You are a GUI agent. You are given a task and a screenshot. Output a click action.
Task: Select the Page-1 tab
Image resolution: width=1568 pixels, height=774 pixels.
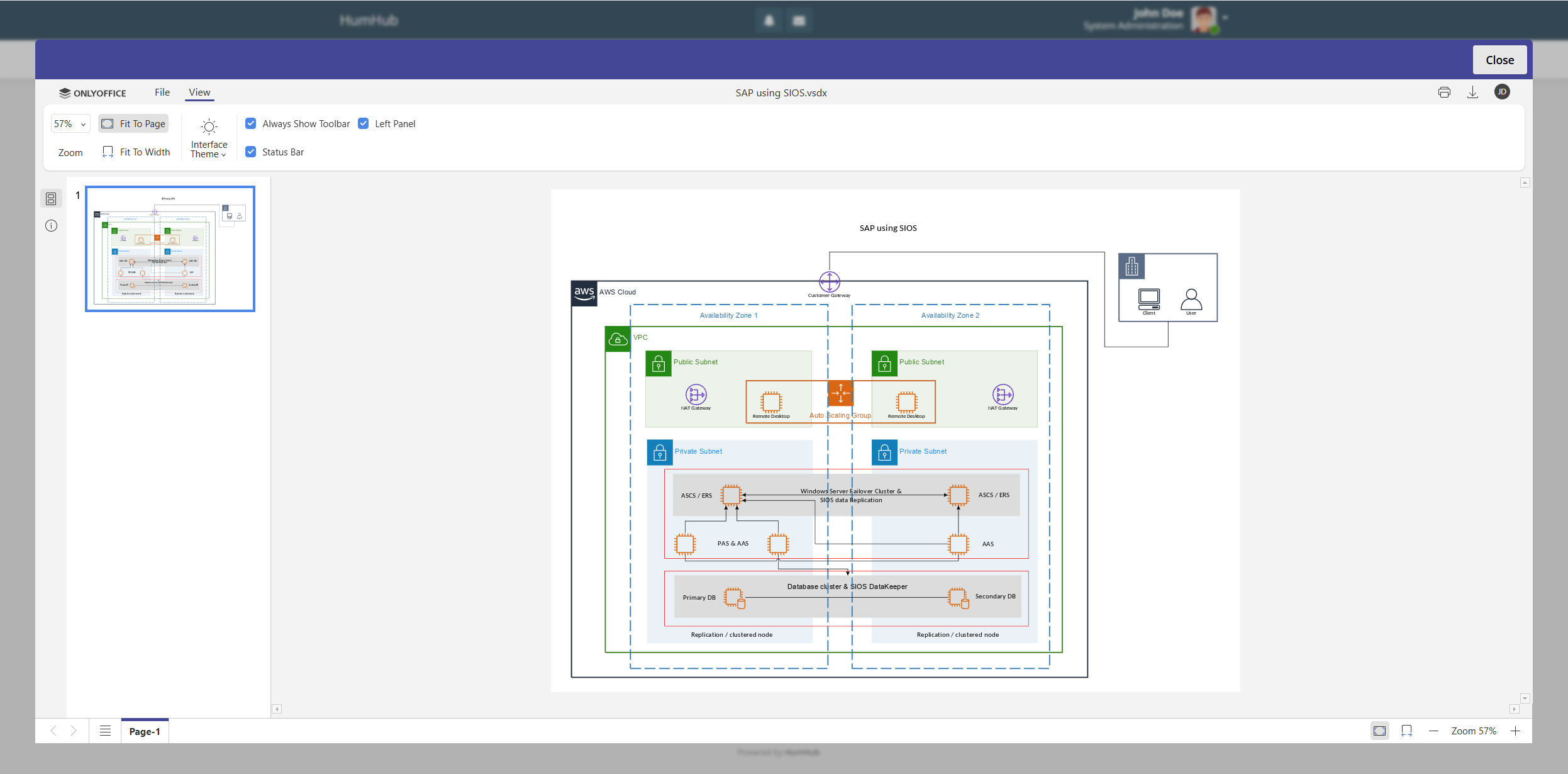pyautogui.click(x=144, y=731)
